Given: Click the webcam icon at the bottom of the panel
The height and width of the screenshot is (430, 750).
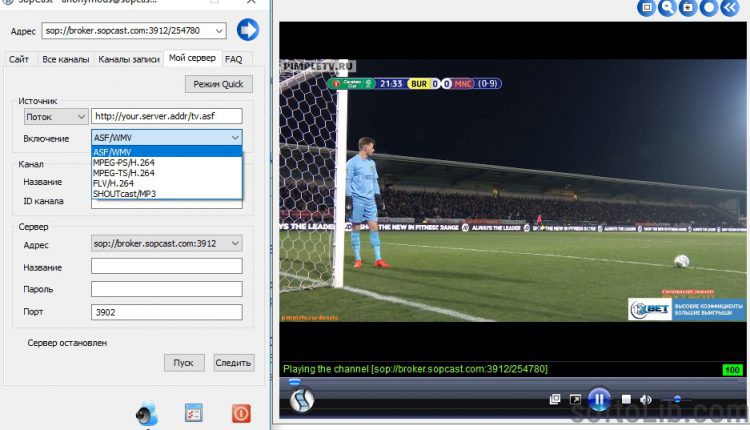Looking at the screenshot, I should [147, 414].
